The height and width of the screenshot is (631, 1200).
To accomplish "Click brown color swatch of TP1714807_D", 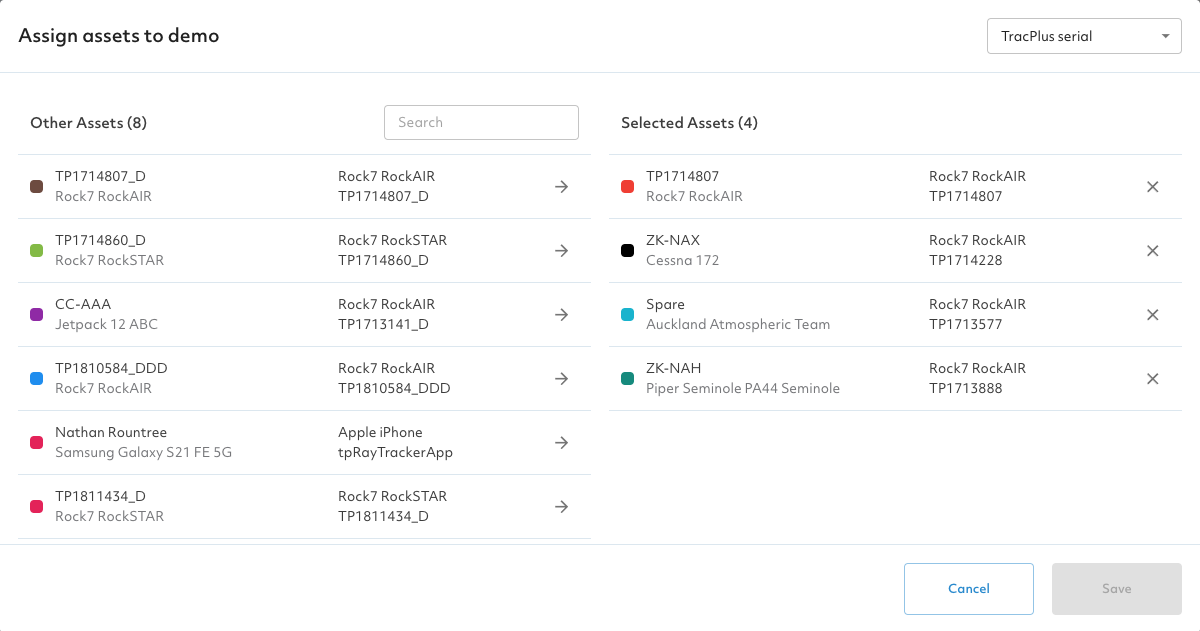I will click(x=37, y=187).
